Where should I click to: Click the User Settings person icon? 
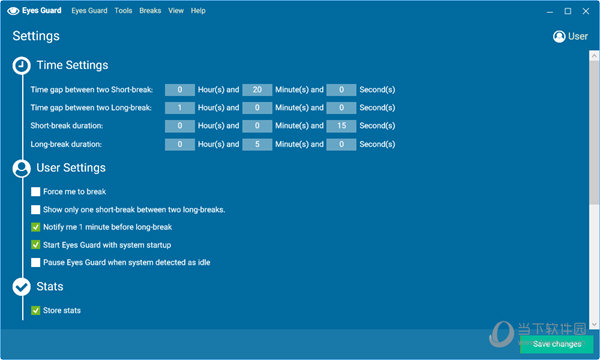coord(21,168)
